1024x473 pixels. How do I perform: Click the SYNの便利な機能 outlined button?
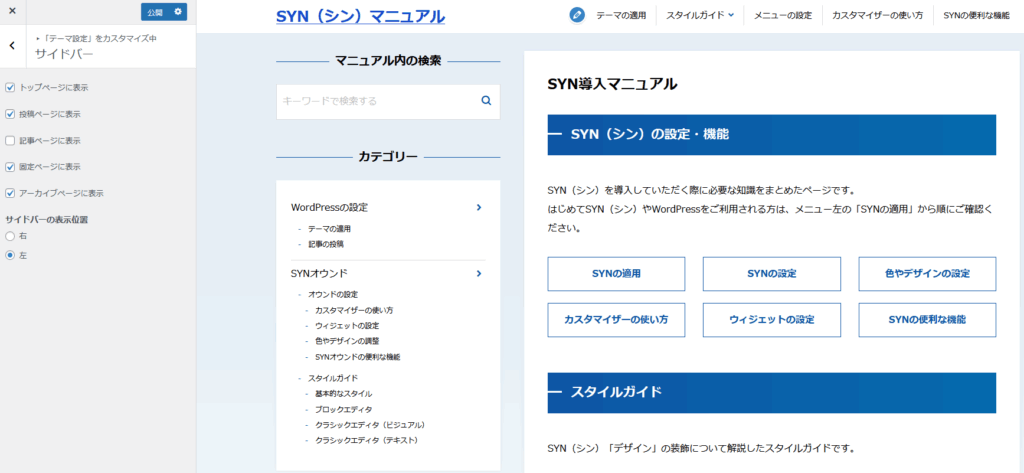(927, 320)
